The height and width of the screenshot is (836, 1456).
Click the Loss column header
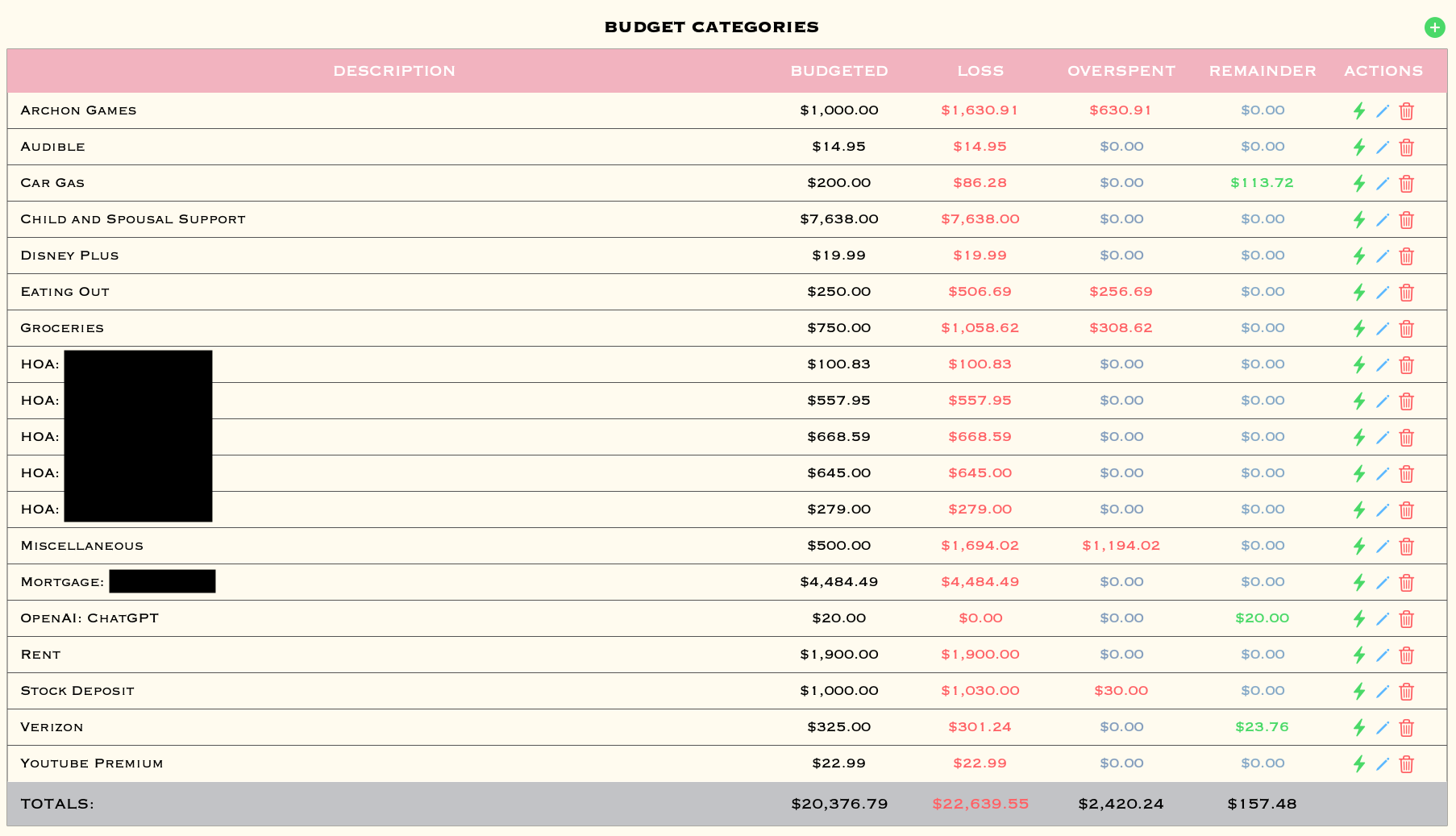[980, 71]
